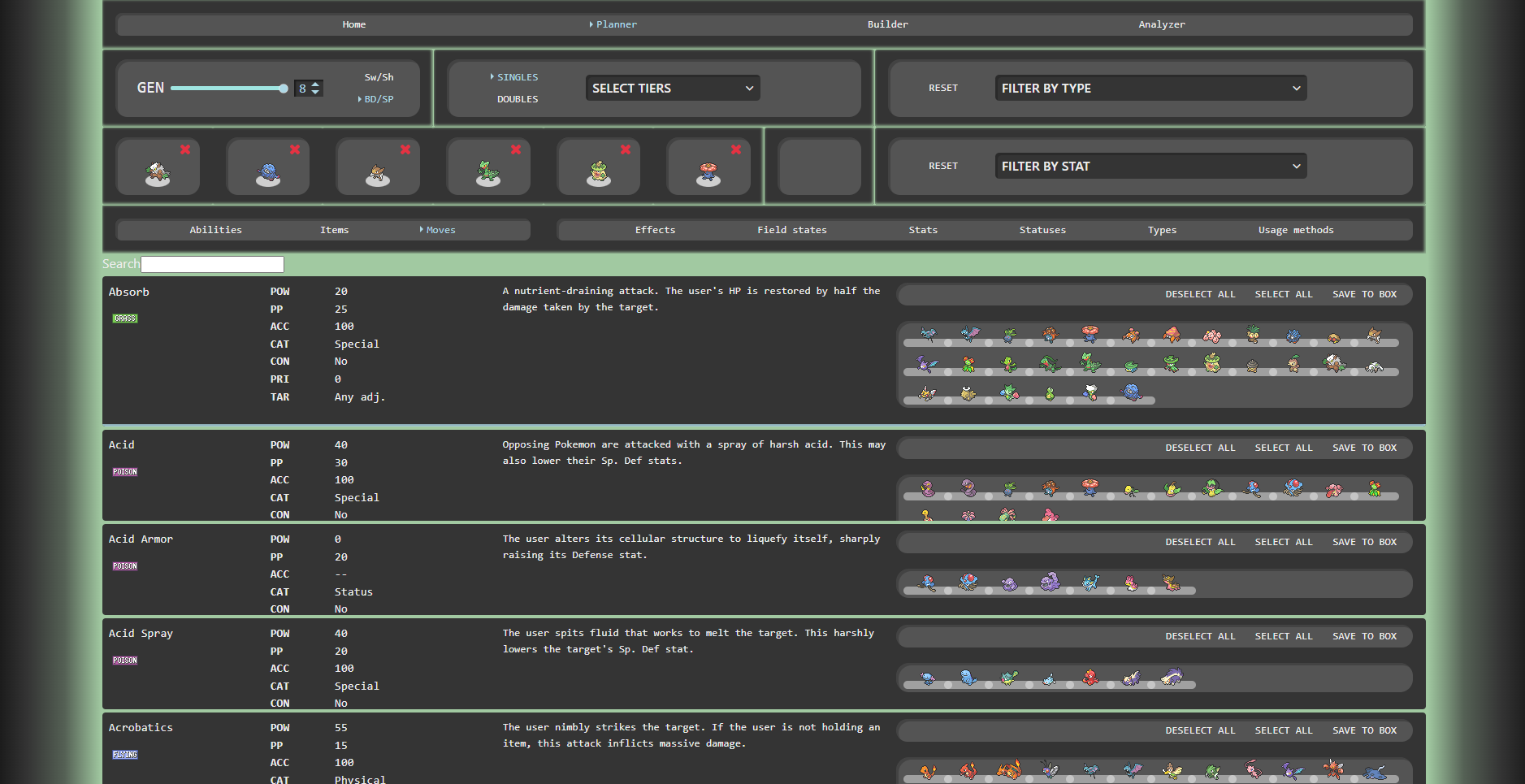The width and height of the screenshot is (1525, 784).
Task: Click the GEN slider handle
Action: (x=283, y=89)
